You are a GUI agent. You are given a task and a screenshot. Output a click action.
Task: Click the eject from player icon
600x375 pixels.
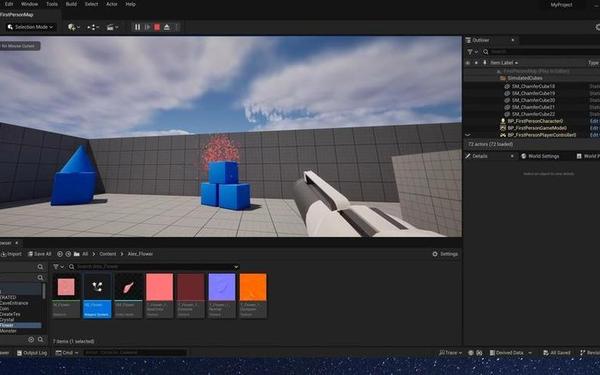point(167,27)
